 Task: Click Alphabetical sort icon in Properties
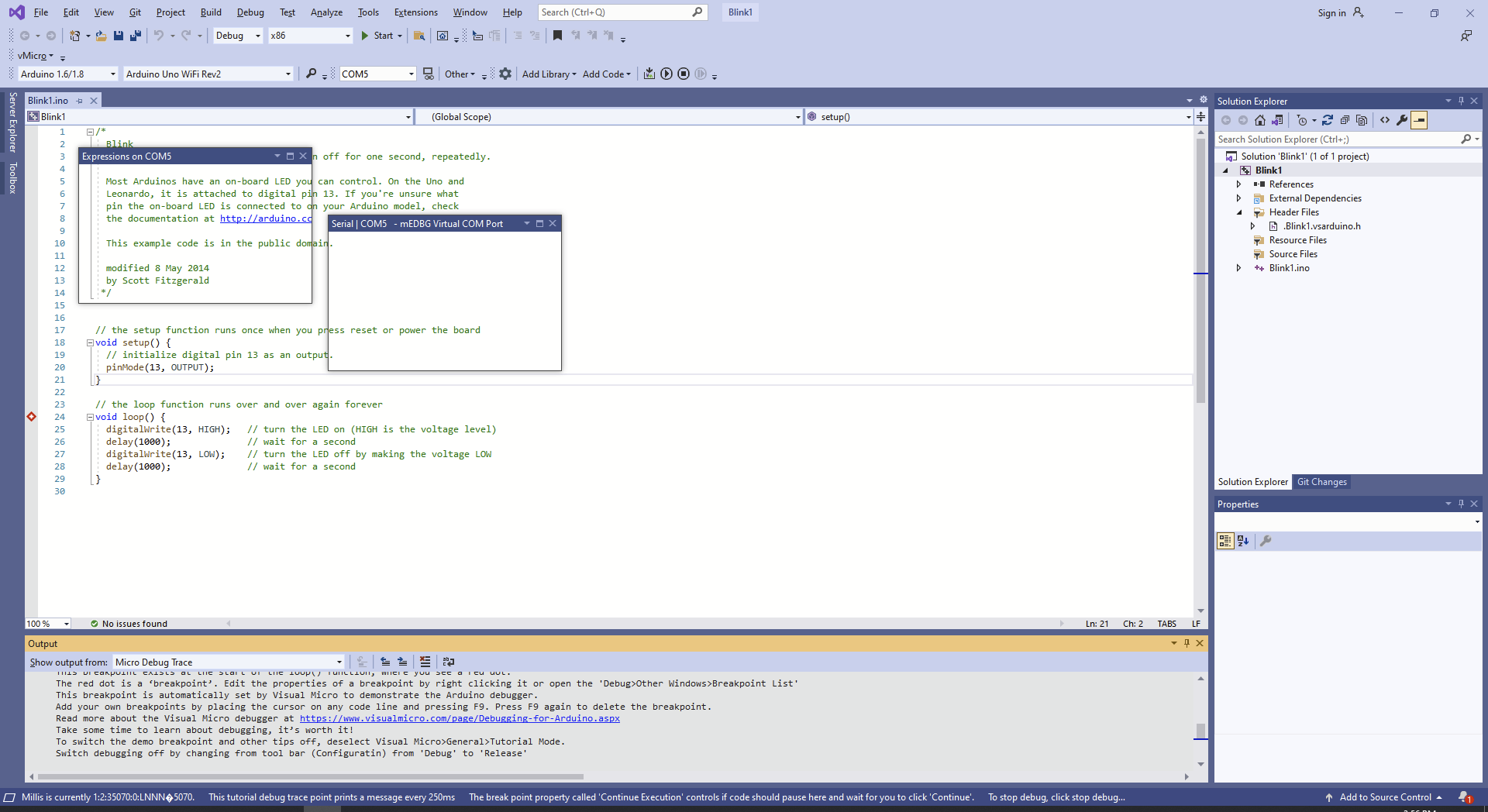pos(1243,541)
